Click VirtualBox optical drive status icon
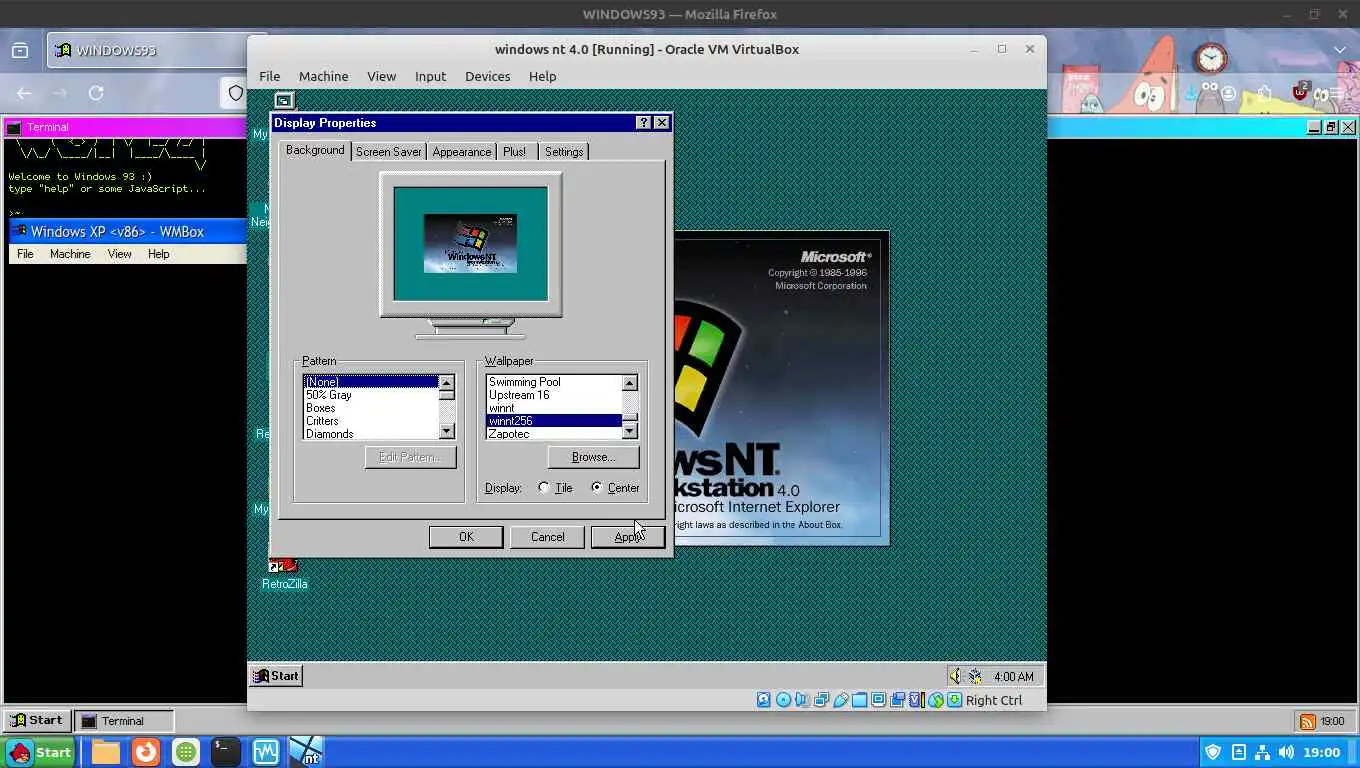This screenshot has width=1360, height=768. click(x=783, y=700)
